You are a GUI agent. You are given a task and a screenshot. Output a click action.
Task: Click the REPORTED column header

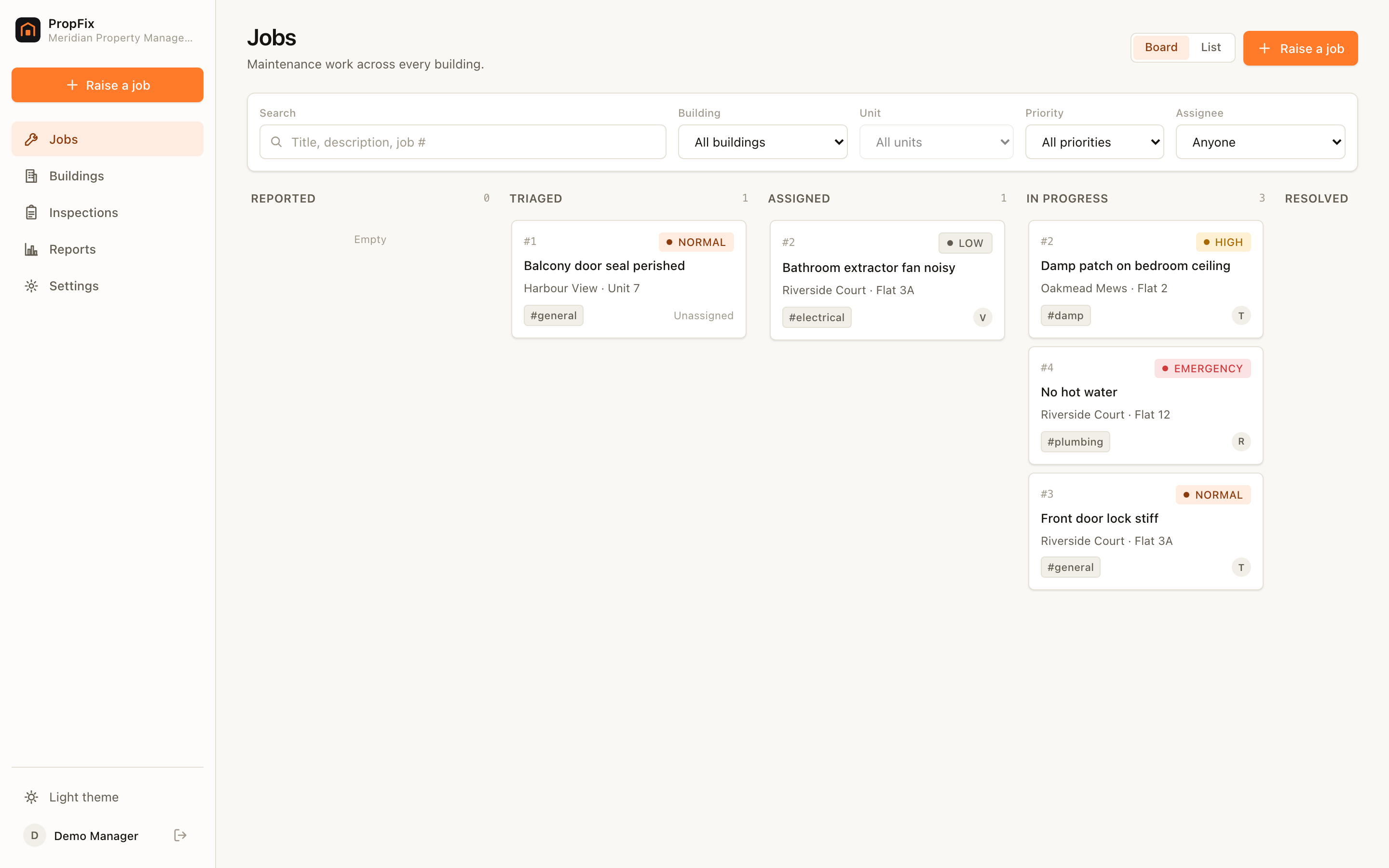(283, 199)
